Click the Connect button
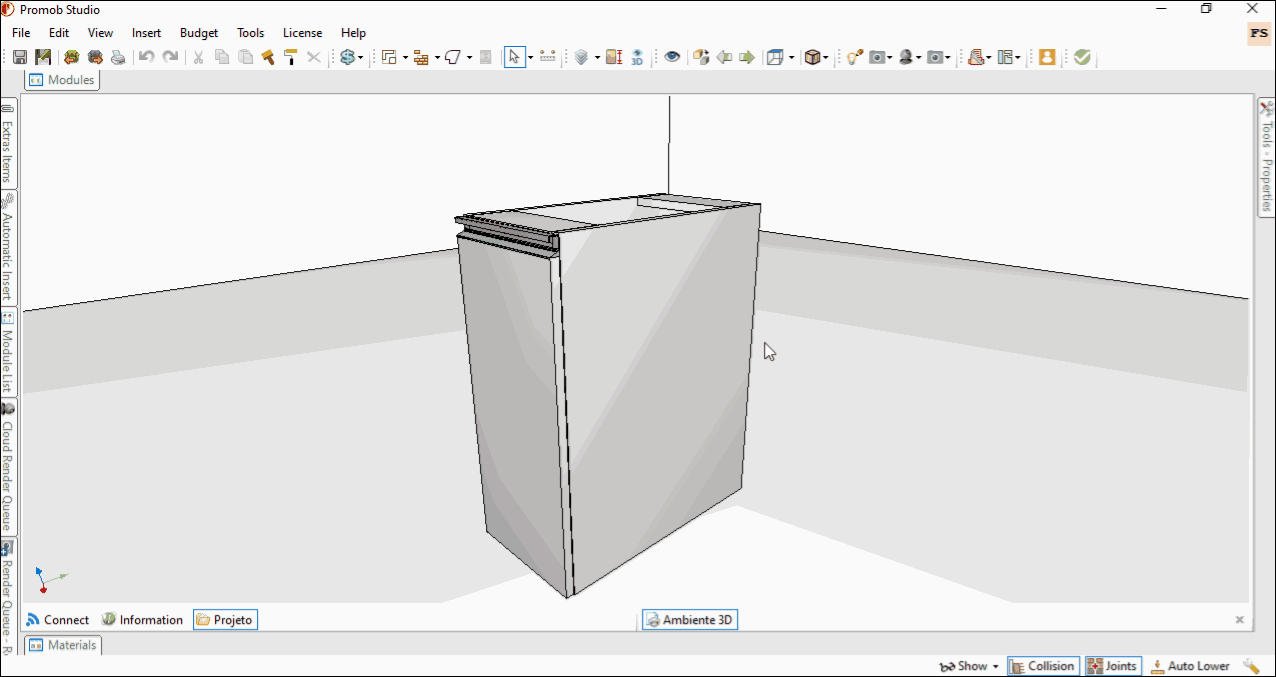The image size is (1276, 677). pyautogui.click(x=57, y=620)
